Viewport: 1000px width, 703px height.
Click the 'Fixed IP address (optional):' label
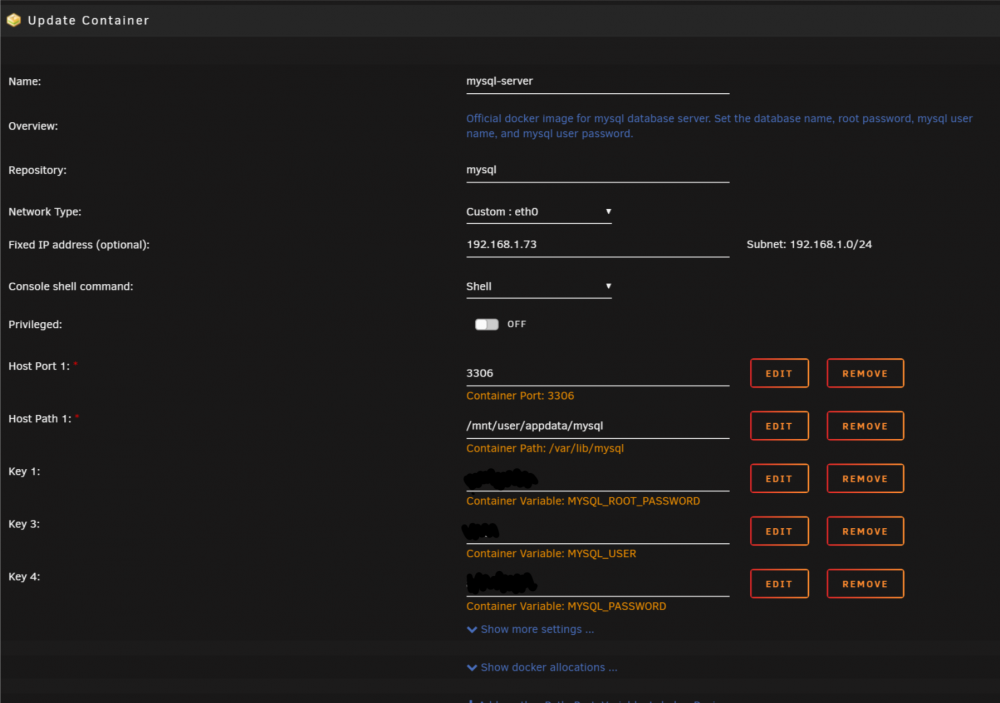79,245
